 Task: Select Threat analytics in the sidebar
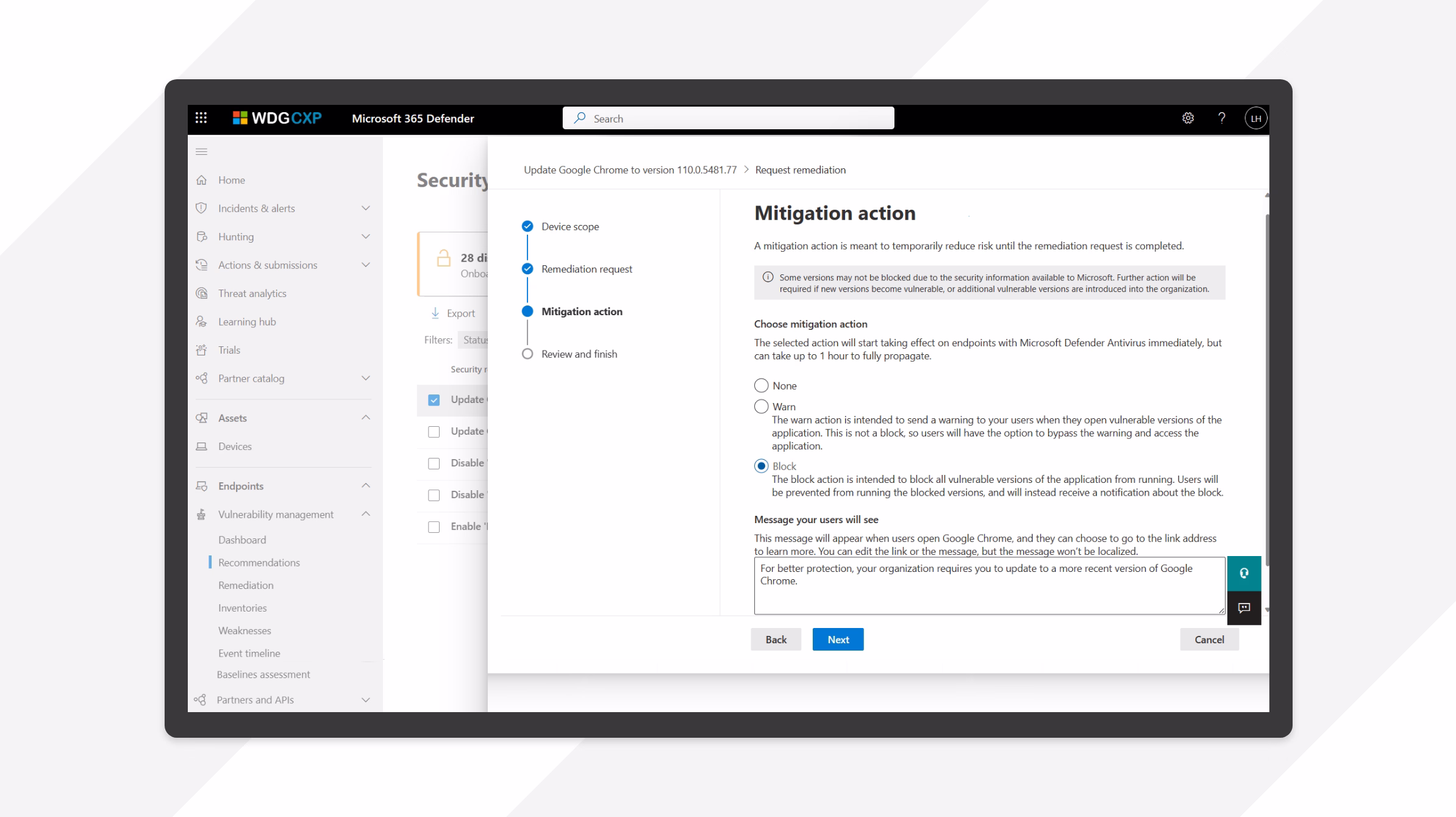coord(252,293)
